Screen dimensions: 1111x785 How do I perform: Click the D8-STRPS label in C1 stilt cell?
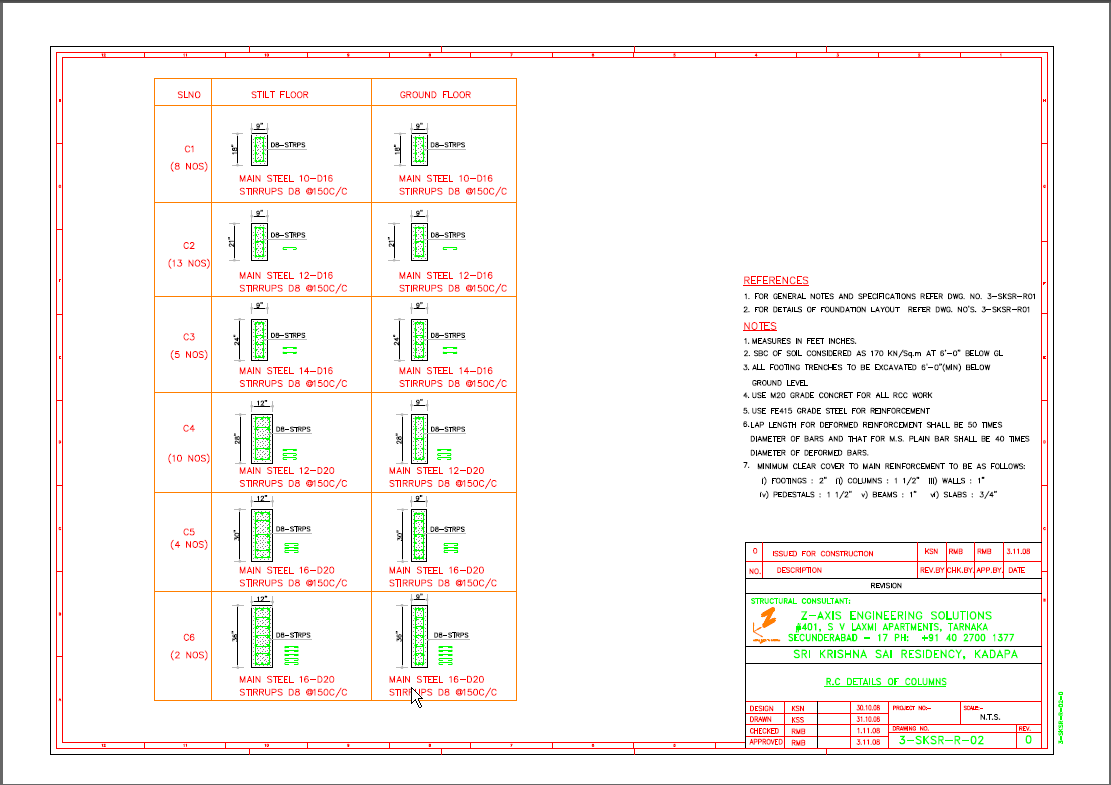pyautogui.click(x=288, y=145)
